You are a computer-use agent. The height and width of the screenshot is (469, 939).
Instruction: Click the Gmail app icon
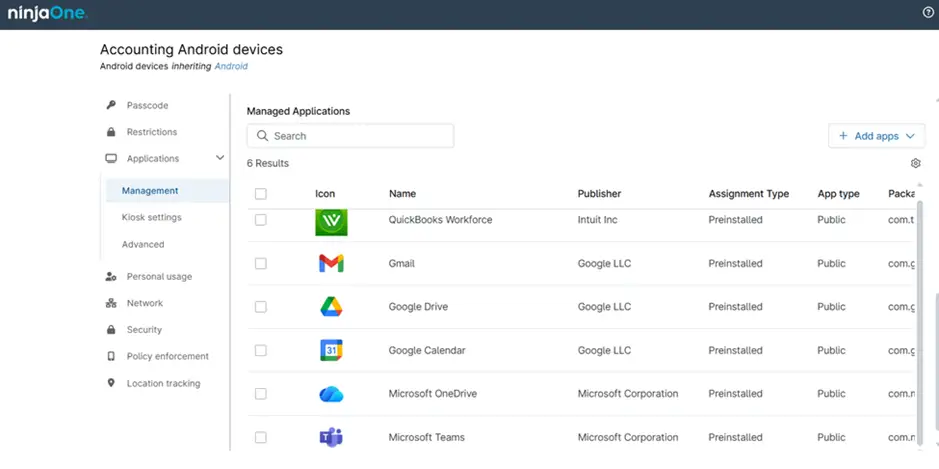(331, 263)
